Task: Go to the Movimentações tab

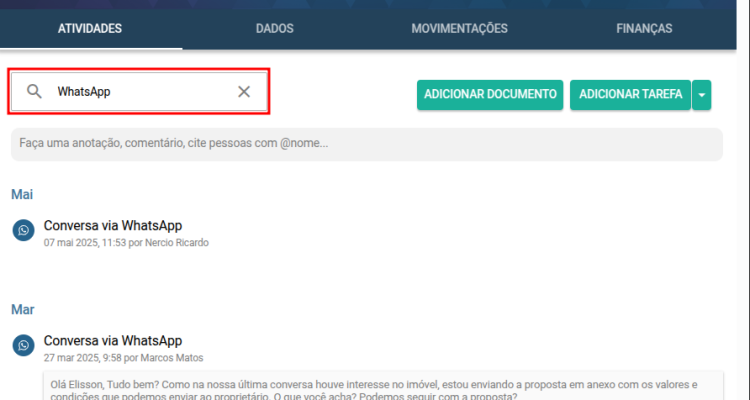Action: click(x=459, y=29)
